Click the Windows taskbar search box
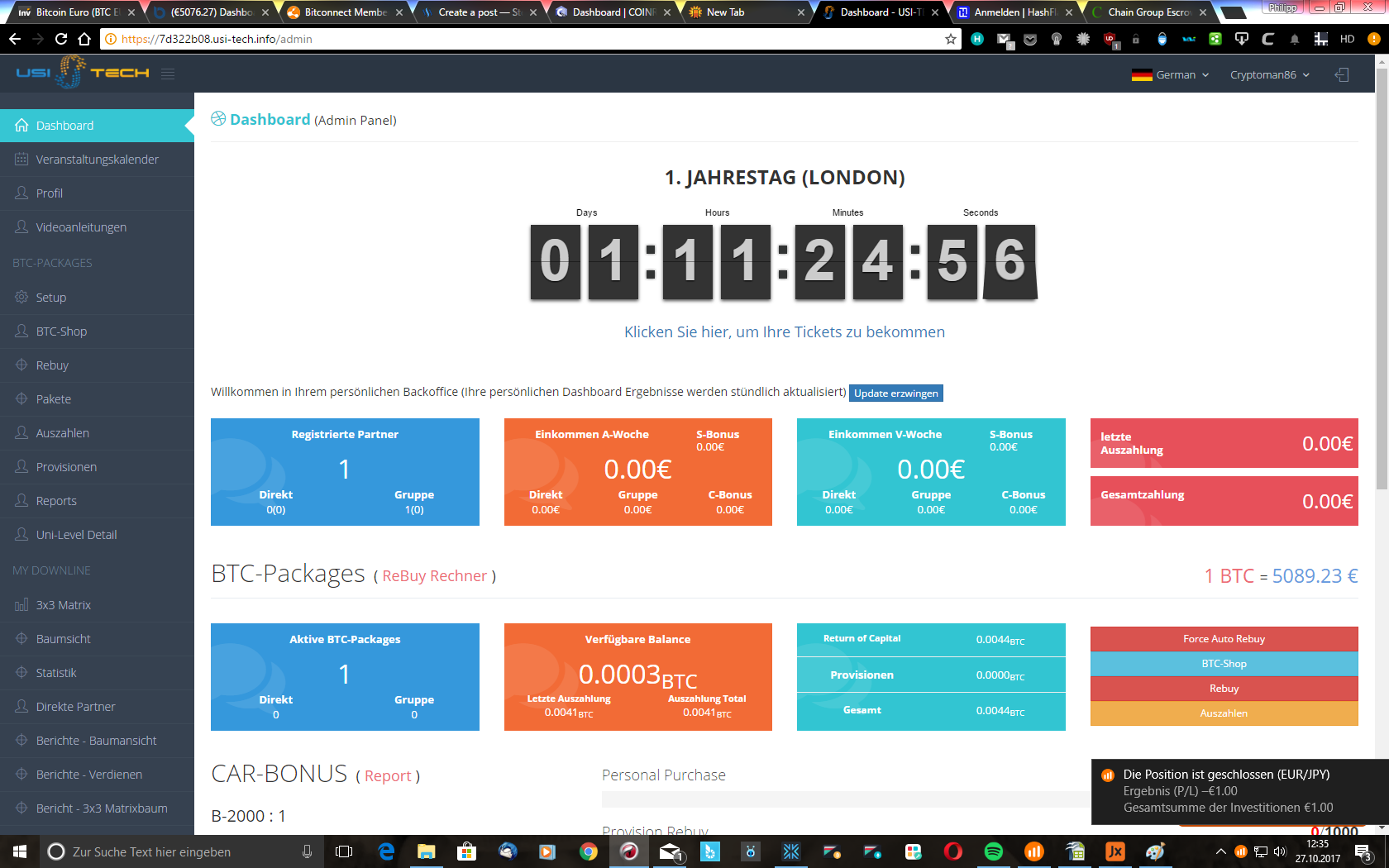Image resolution: width=1389 pixels, height=868 pixels. coord(182,851)
